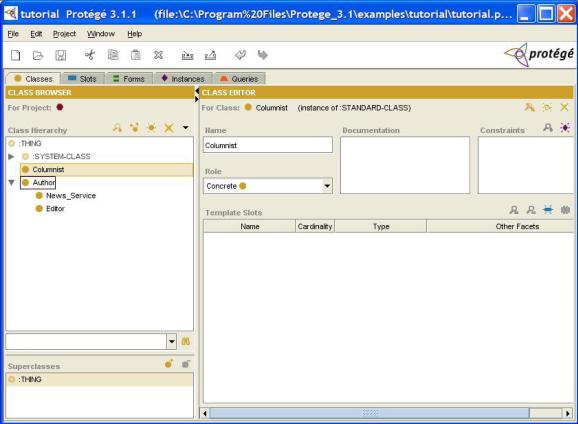Image resolution: width=578 pixels, height=424 pixels.
Task: Open the Class Hierarchy dropdown arrow
Action: pyautogui.click(x=186, y=128)
